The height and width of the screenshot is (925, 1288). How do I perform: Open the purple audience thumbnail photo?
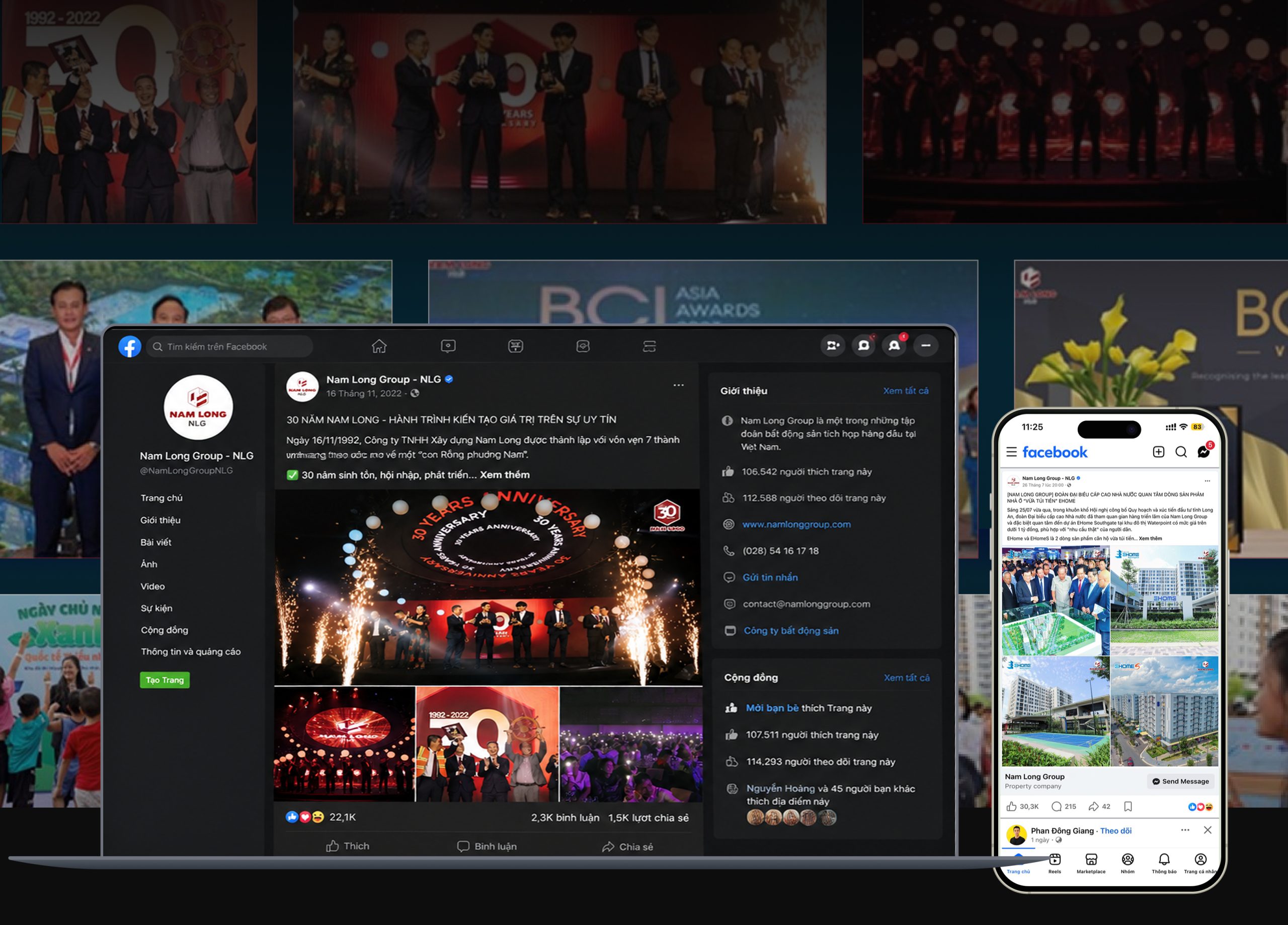click(x=631, y=744)
